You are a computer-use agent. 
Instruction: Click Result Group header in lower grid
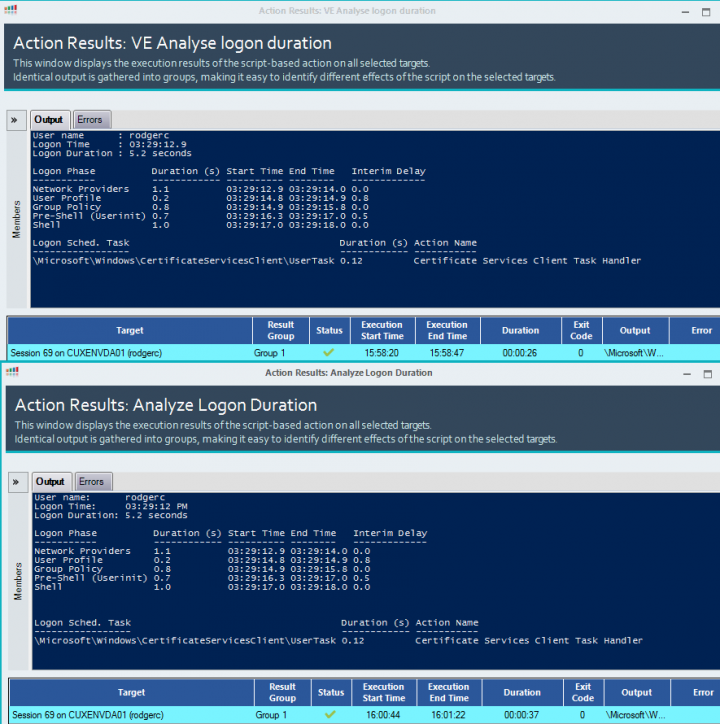click(x=282, y=692)
